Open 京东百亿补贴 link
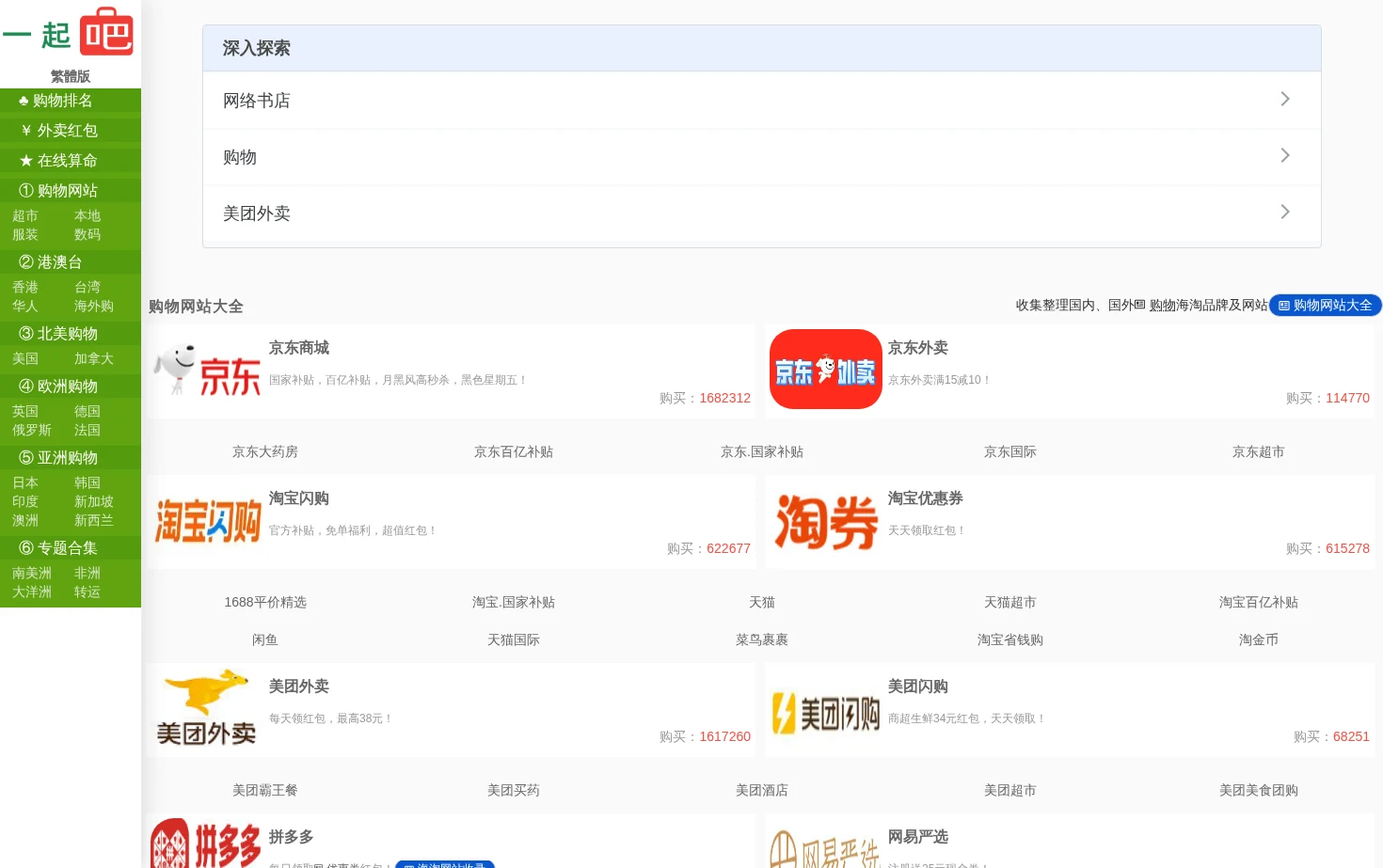Viewport: 1383px width, 868px height. click(514, 452)
